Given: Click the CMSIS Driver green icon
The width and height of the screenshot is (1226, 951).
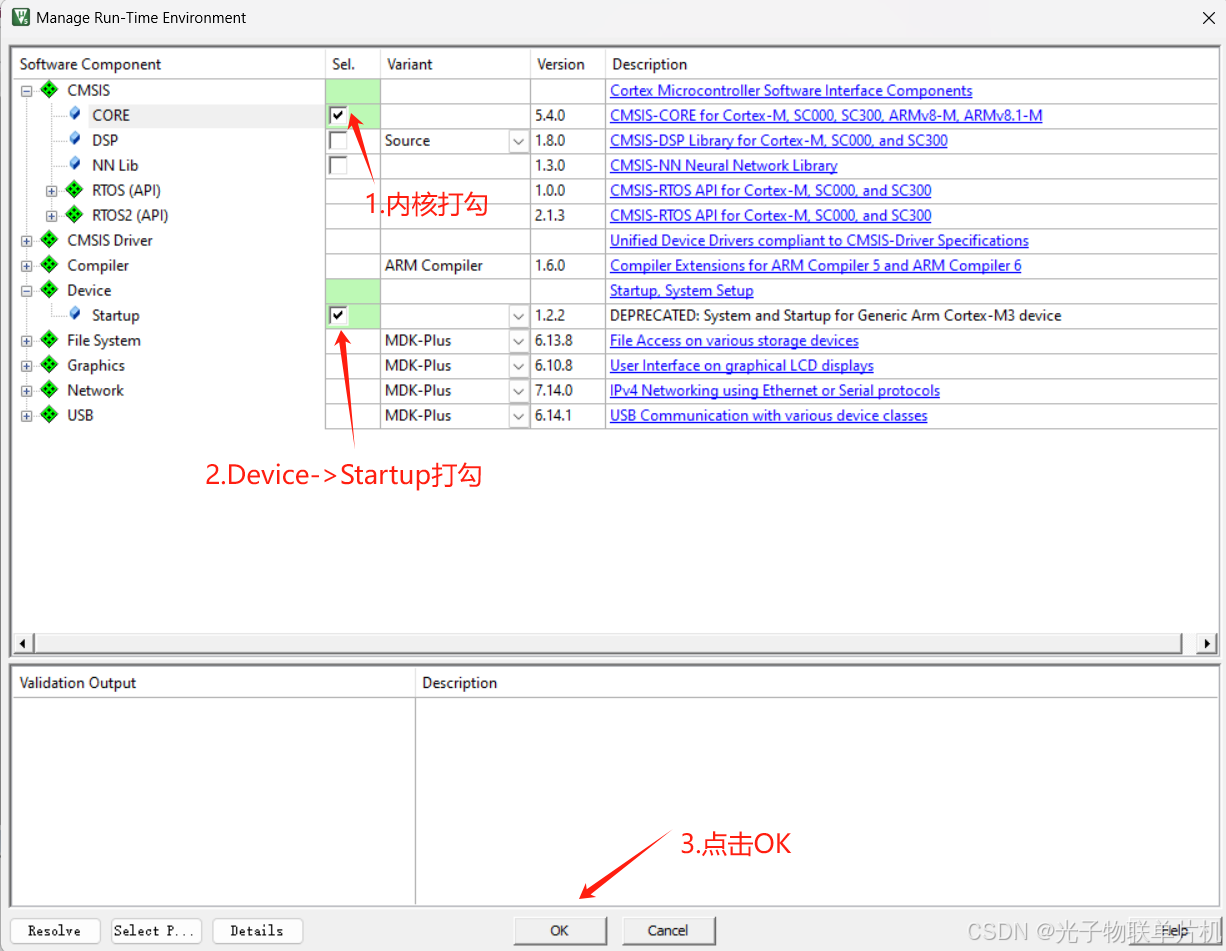Looking at the screenshot, I should click(x=49, y=240).
